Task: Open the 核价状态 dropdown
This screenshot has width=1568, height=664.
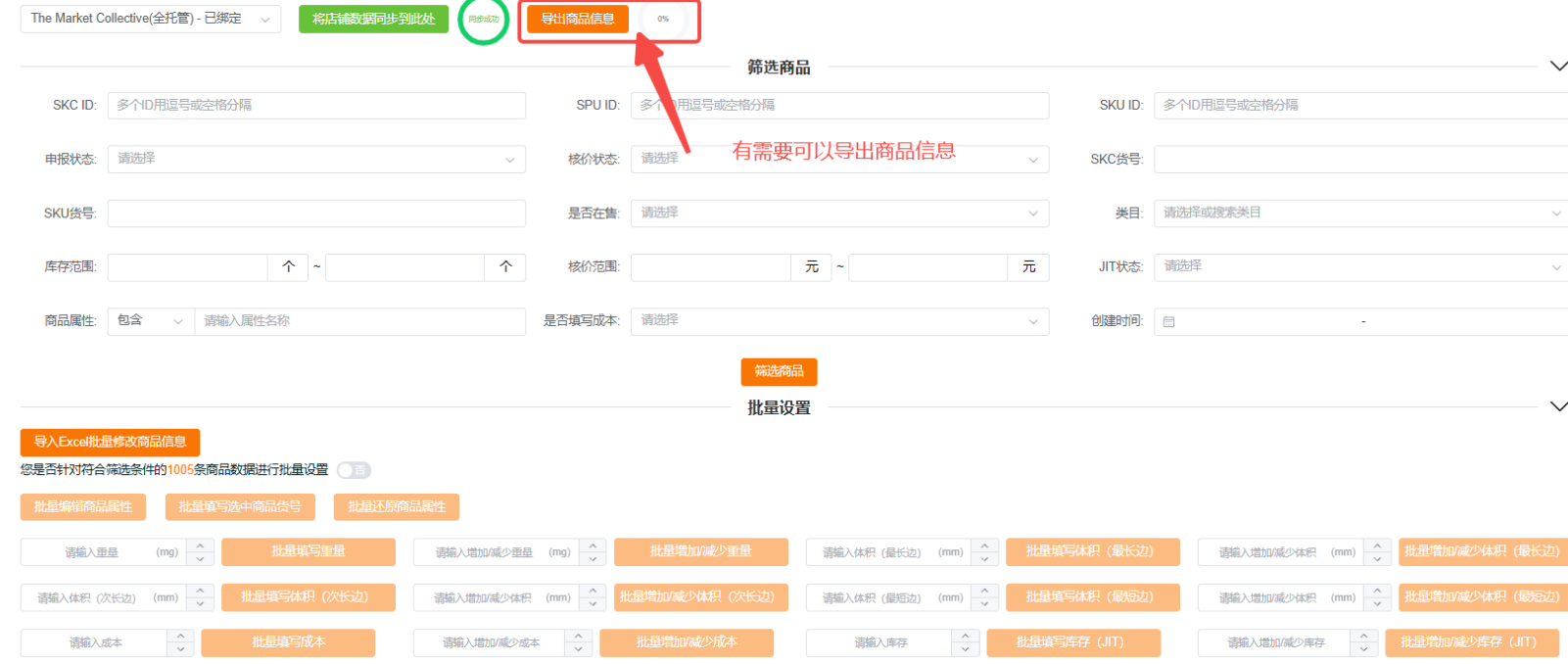Action: click(839, 160)
